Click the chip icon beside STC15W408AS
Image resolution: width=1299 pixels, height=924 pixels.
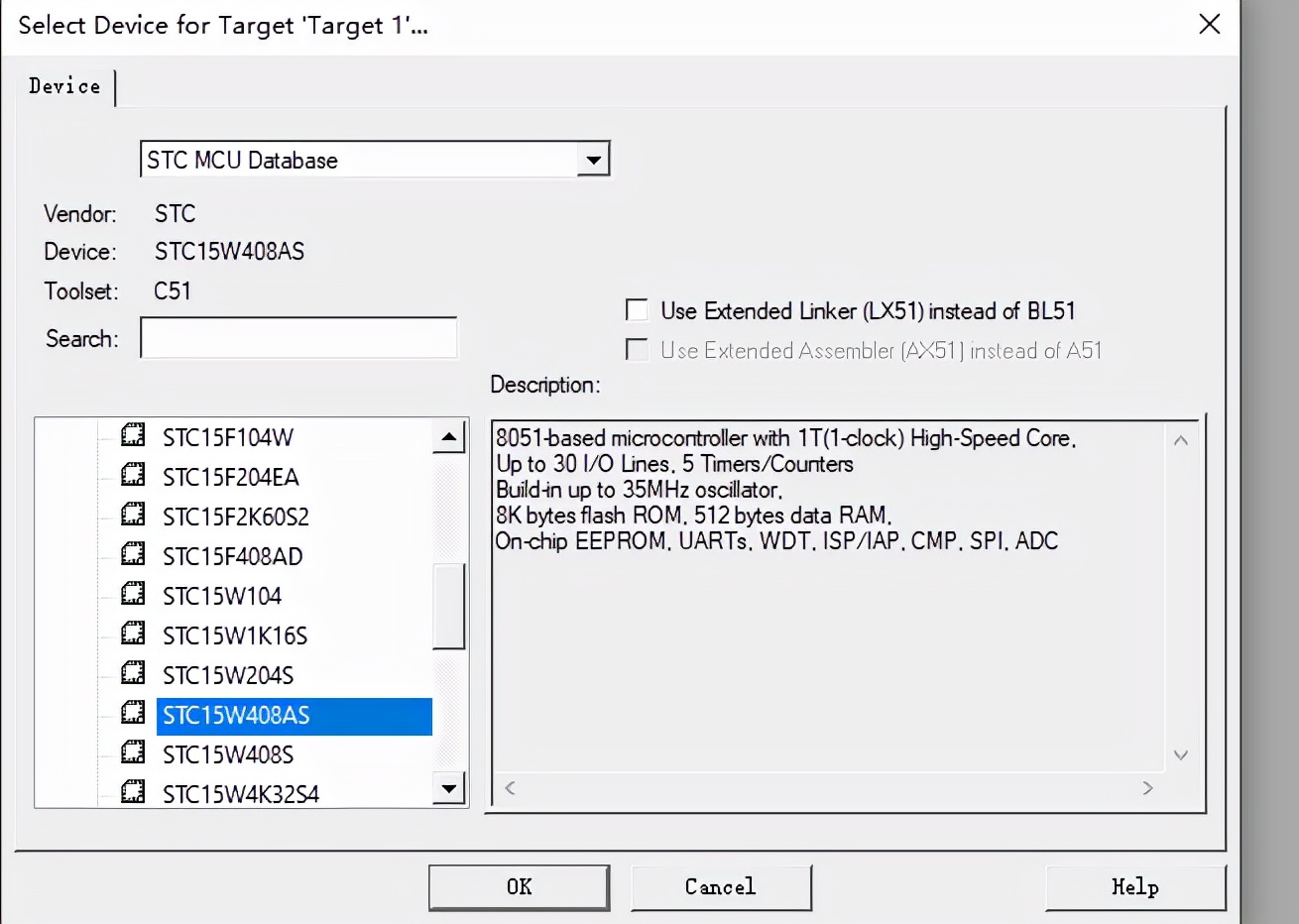click(x=133, y=713)
